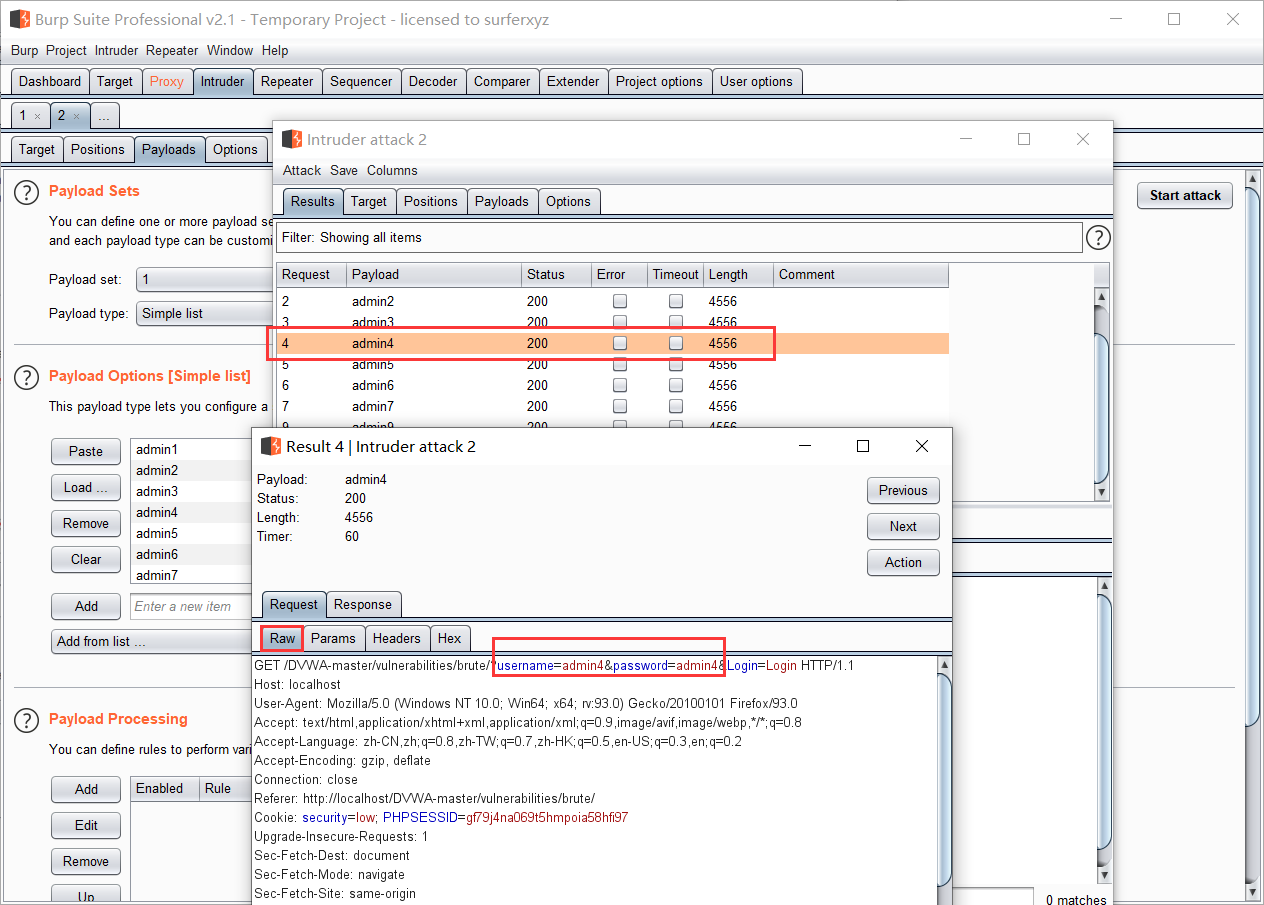Open the Payload set dropdown
The height and width of the screenshot is (905, 1264).
pyautogui.click(x=205, y=280)
